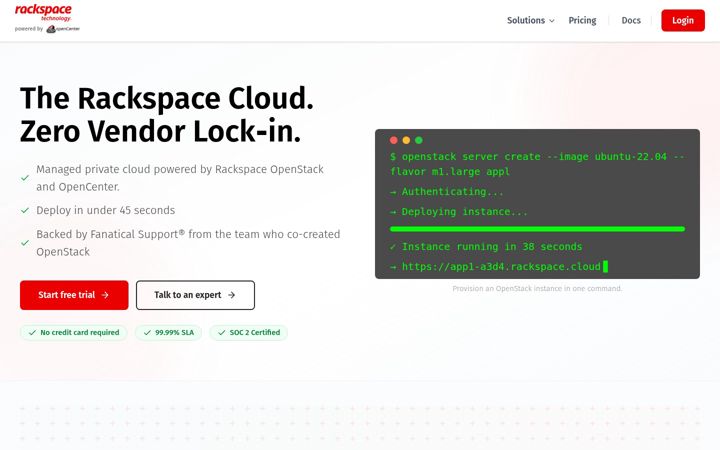The height and width of the screenshot is (450, 720).
Task: Click the green dot in the terminal window
Action: coord(419,141)
